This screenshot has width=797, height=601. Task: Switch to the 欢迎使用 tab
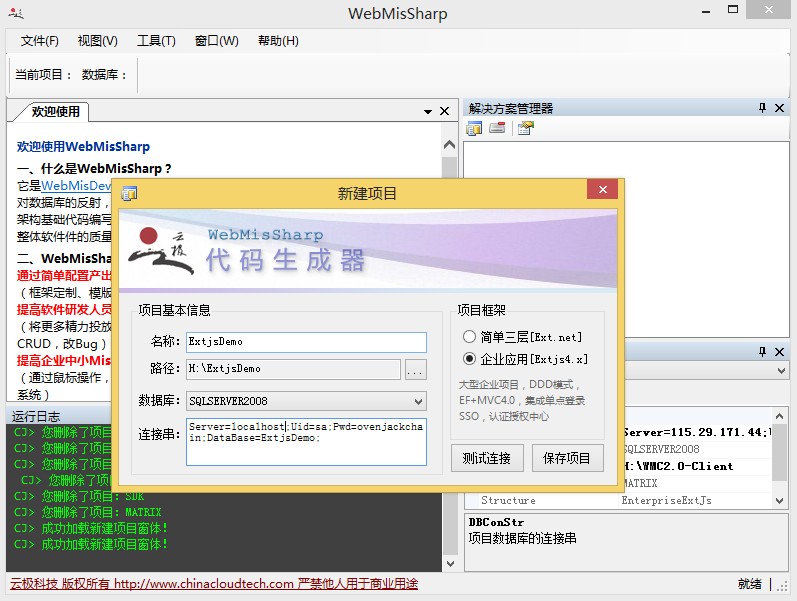pyautogui.click(x=55, y=111)
